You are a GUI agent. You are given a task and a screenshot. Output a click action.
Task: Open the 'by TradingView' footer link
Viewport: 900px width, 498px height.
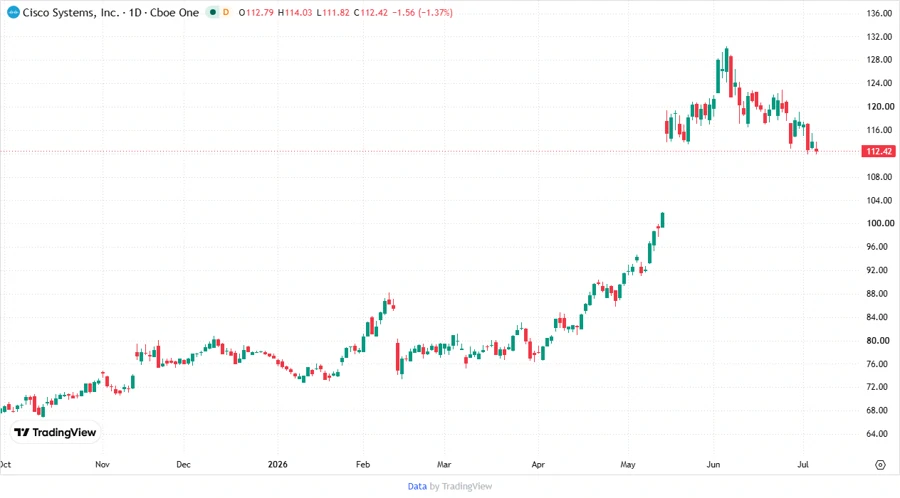pos(461,486)
